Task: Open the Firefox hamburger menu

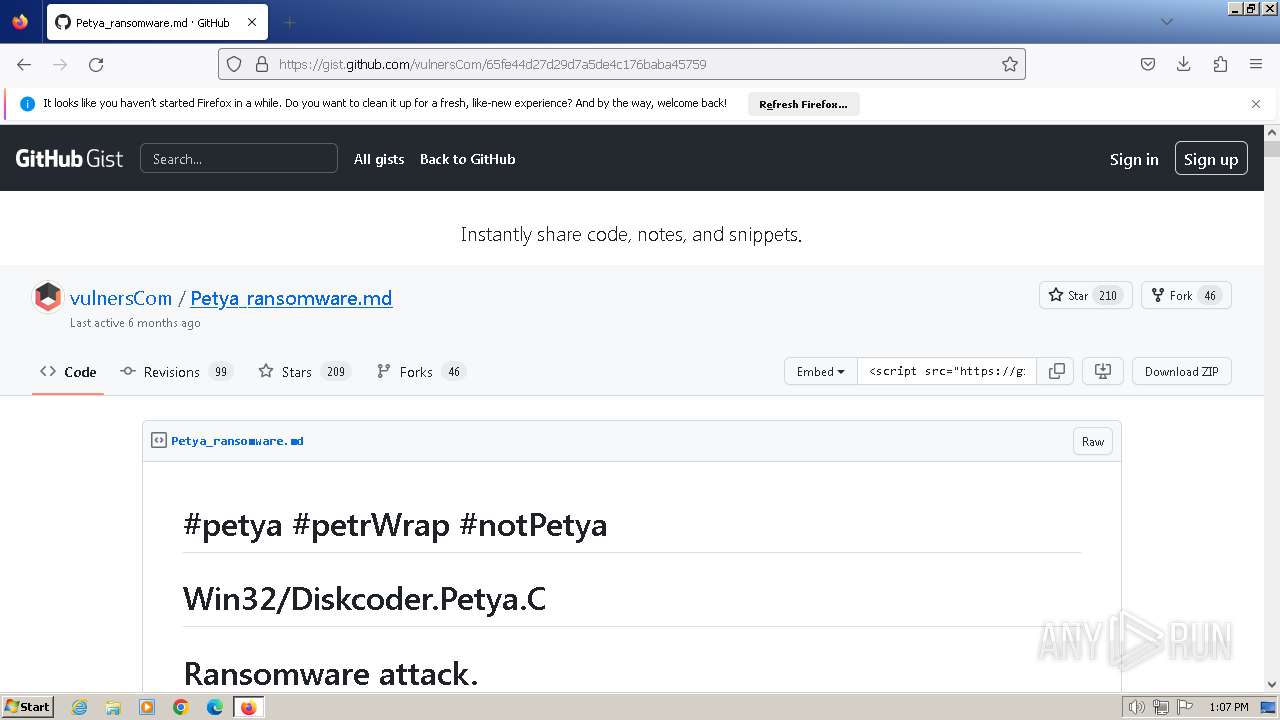Action: pyautogui.click(x=1256, y=64)
